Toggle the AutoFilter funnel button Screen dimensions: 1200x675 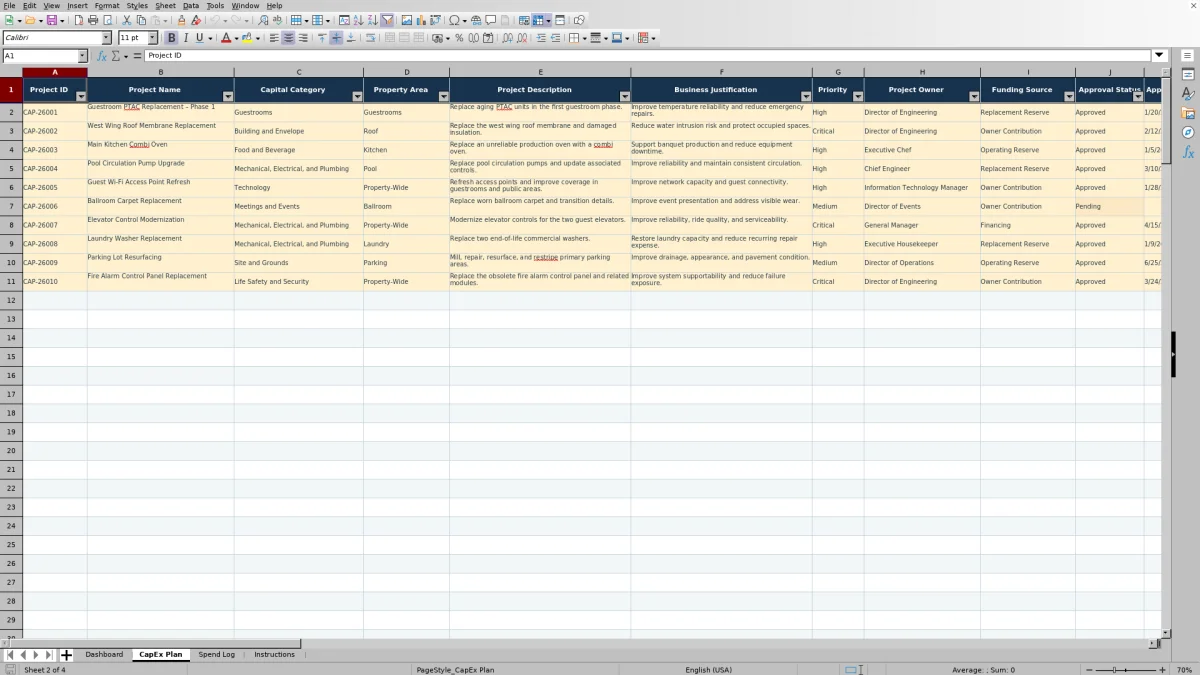[387, 20]
